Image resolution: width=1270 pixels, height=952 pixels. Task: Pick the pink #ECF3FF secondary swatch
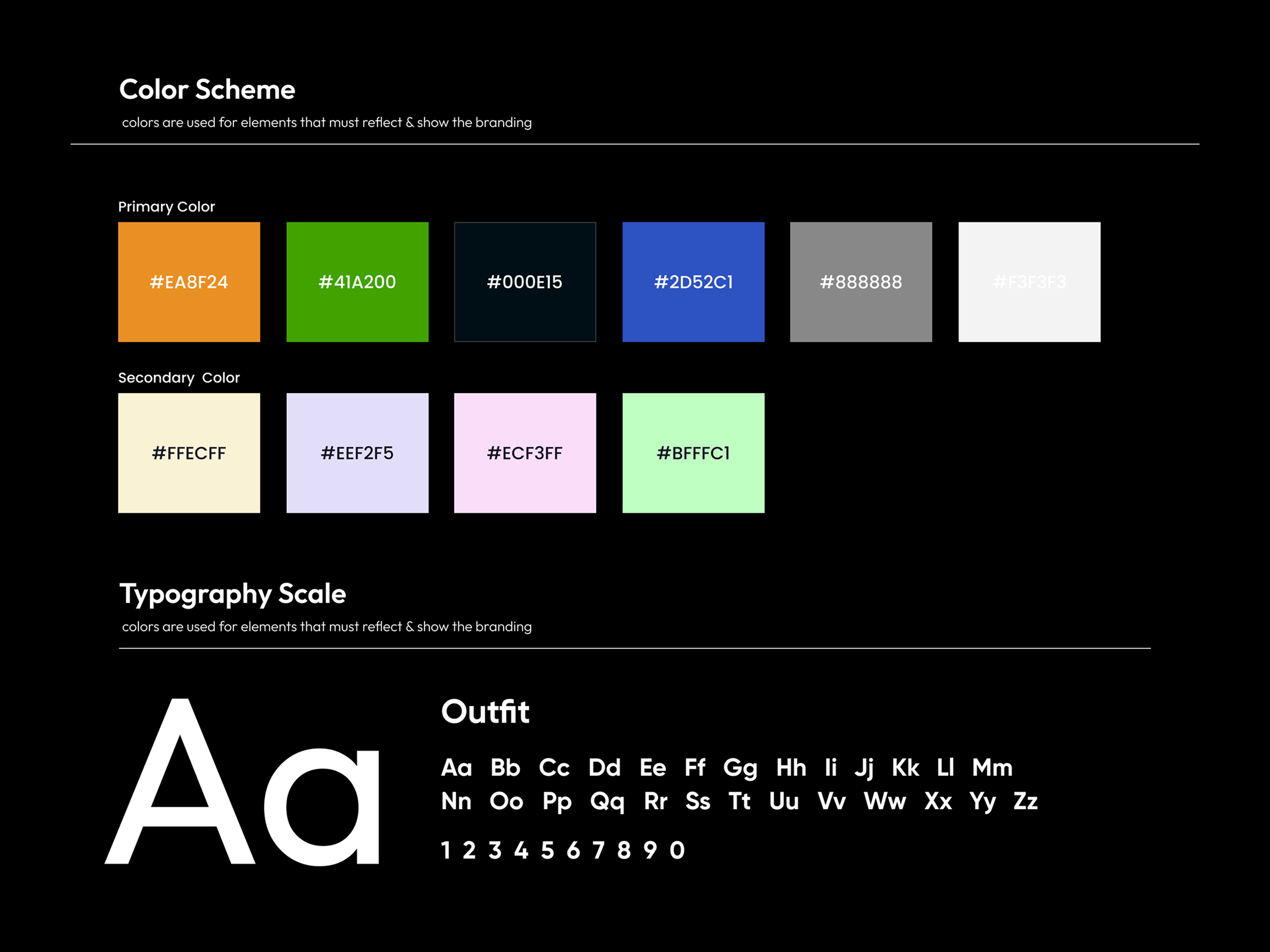click(525, 453)
